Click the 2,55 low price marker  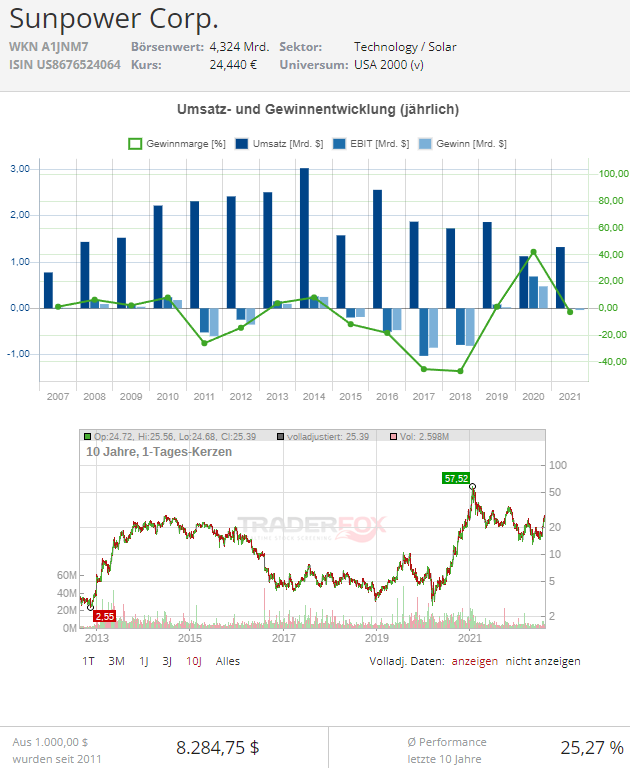point(104,616)
